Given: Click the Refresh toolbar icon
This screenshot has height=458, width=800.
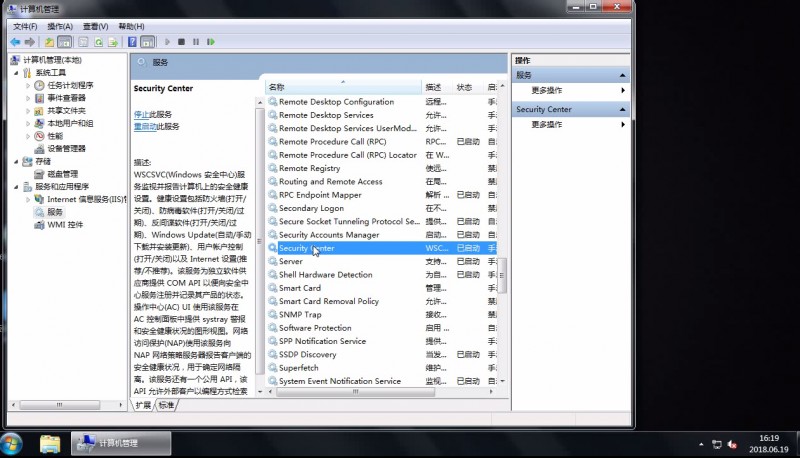Looking at the screenshot, I should [x=98, y=42].
